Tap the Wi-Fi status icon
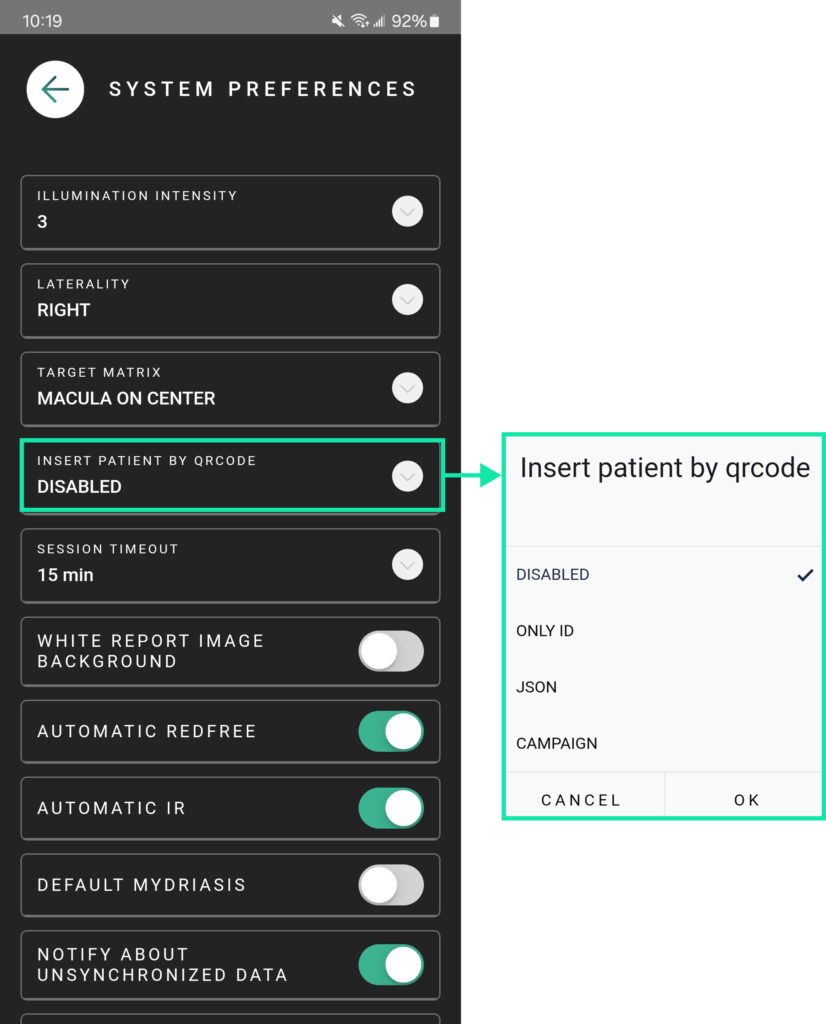Screen dimensions: 826x1024 359,21
